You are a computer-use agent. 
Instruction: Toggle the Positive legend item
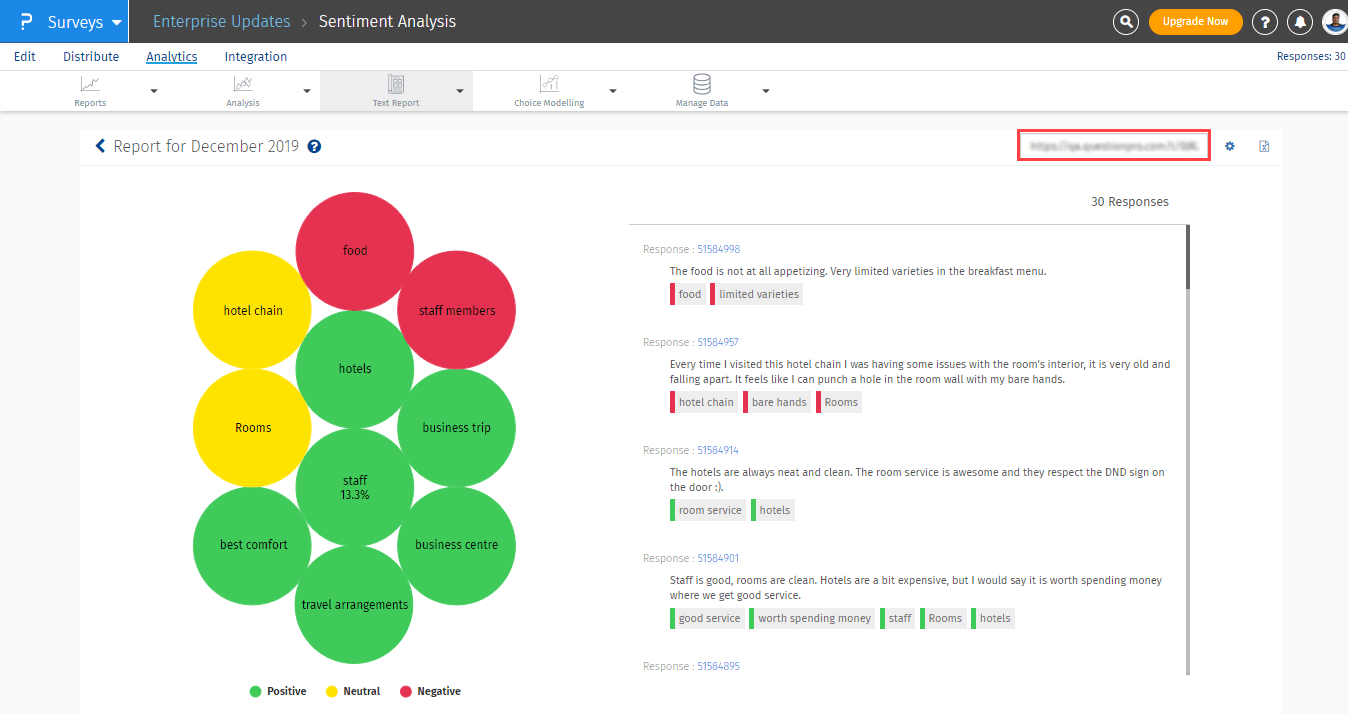pos(278,691)
